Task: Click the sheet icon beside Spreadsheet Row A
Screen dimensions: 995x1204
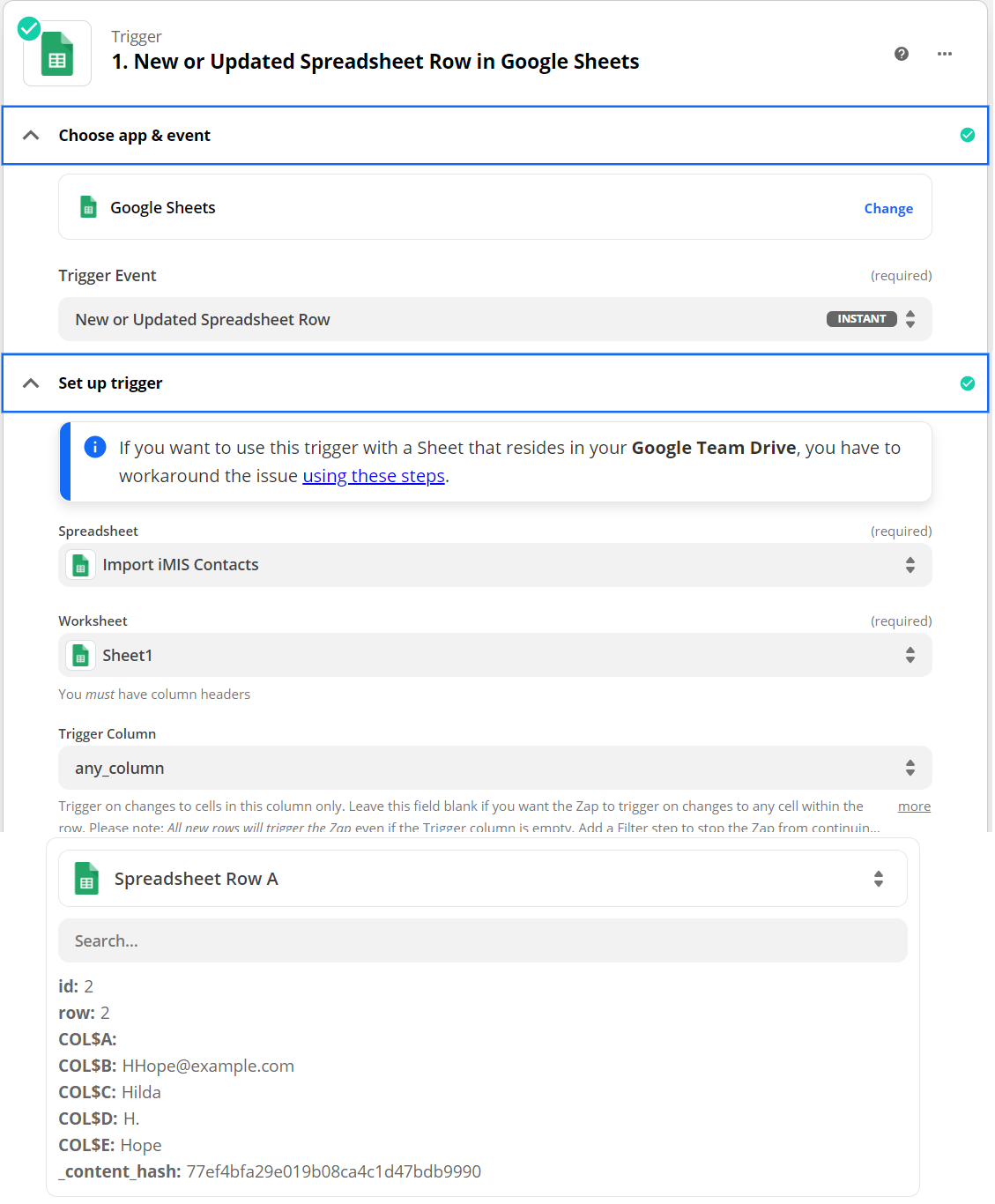Action: click(x=86, y=879)
